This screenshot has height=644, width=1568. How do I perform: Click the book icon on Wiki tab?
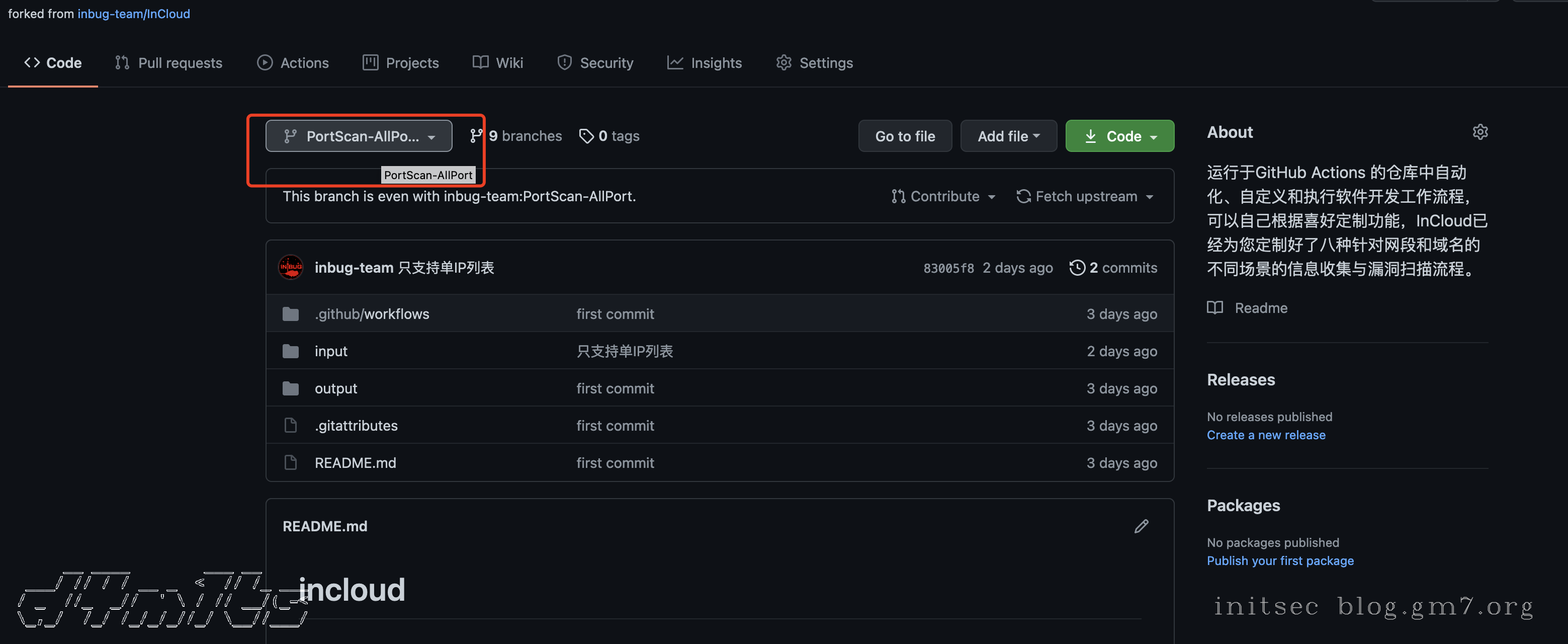[x=480, y=63]
